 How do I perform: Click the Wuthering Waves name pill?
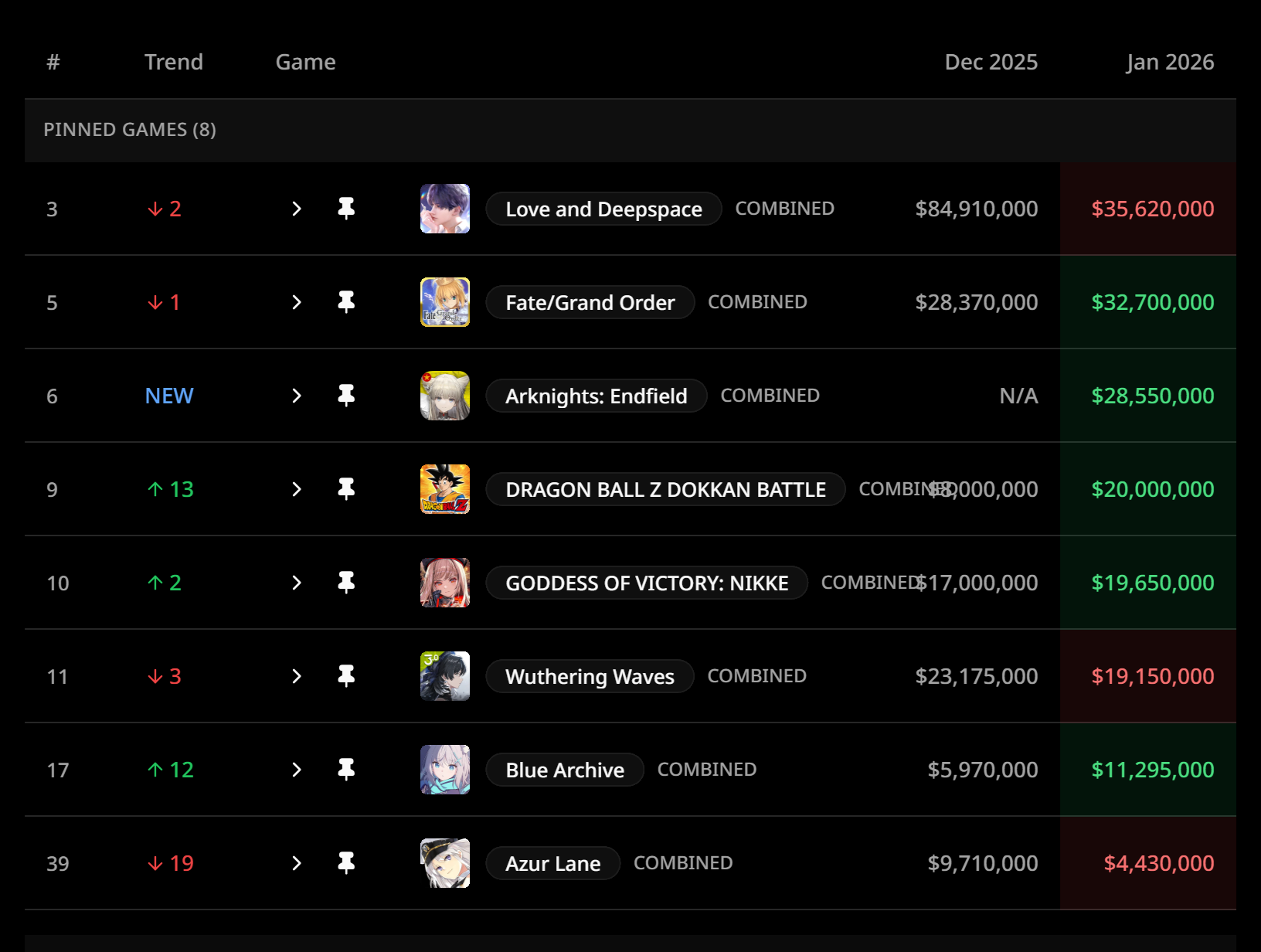[590, 676]
